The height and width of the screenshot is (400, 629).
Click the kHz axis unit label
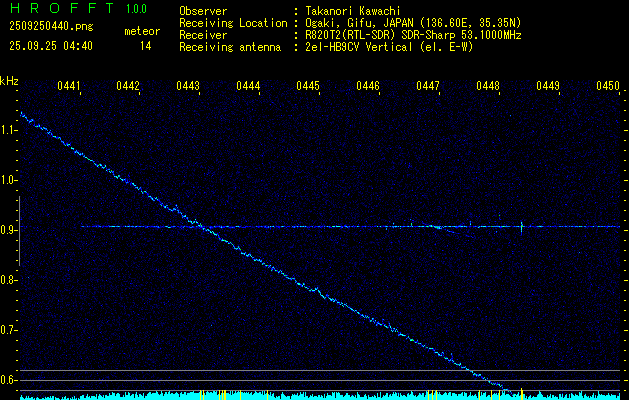[x=9, y=81]
